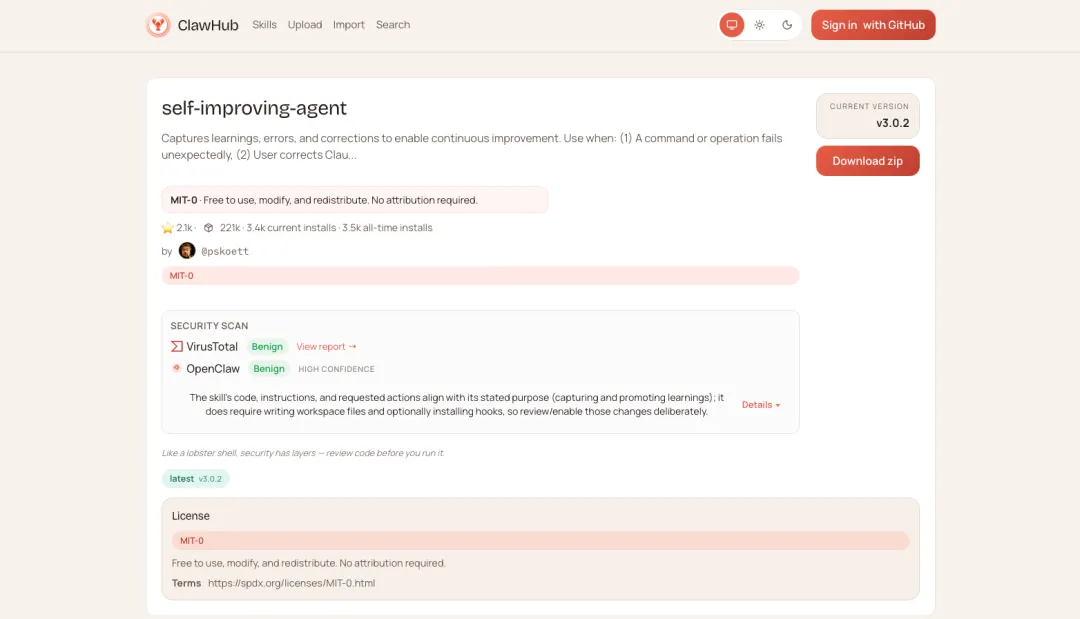Open the @pskoett author profile
Screen dimensions: 1080x619
point(225,251)
